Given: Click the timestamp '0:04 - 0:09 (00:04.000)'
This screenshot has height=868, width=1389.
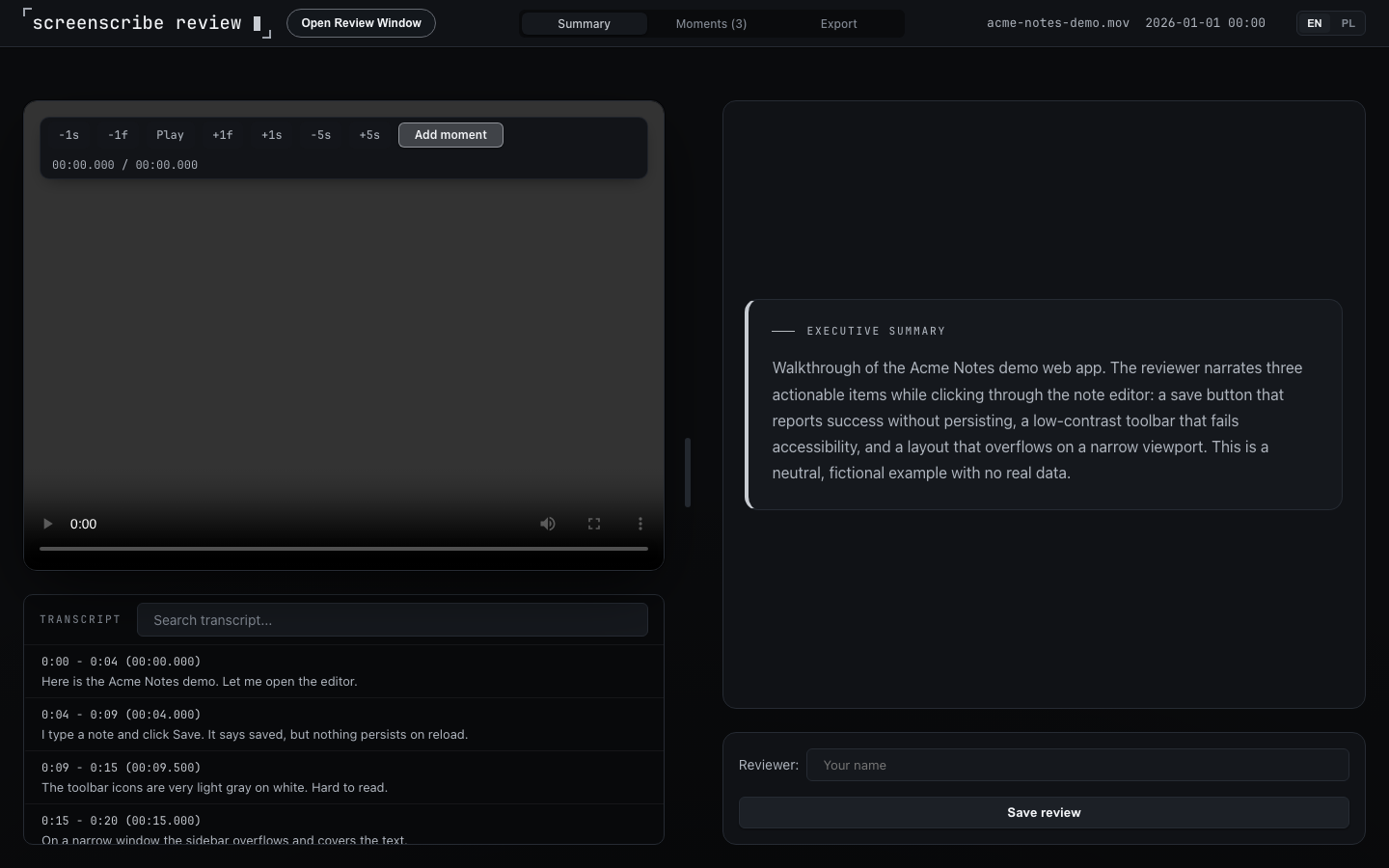Looking at the screenshot, I should [x=121, y=715].
